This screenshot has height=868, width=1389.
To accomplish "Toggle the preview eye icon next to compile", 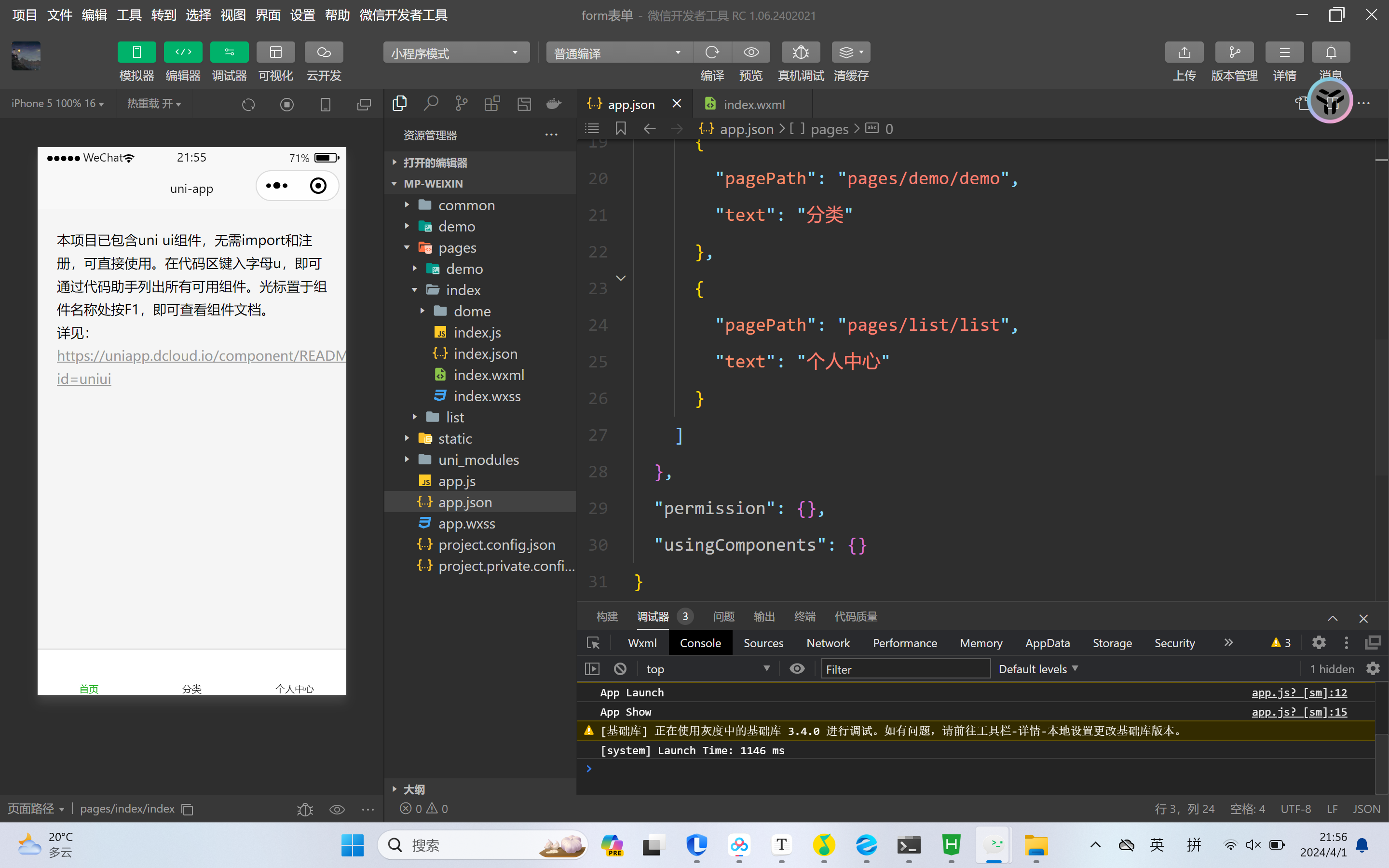I will coord(751,52).
